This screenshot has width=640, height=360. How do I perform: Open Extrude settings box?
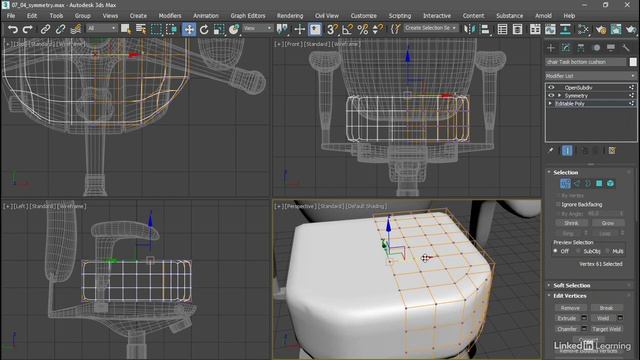[584, 318]
